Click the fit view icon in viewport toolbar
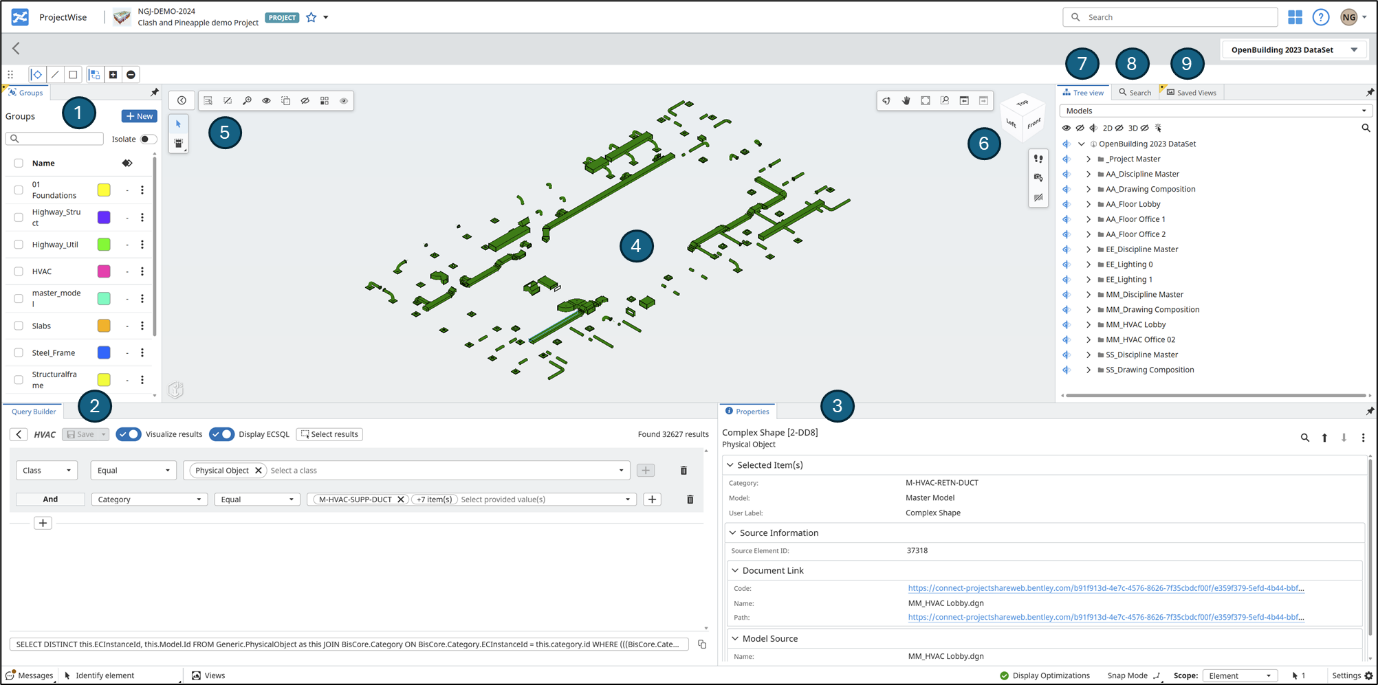 925,101
